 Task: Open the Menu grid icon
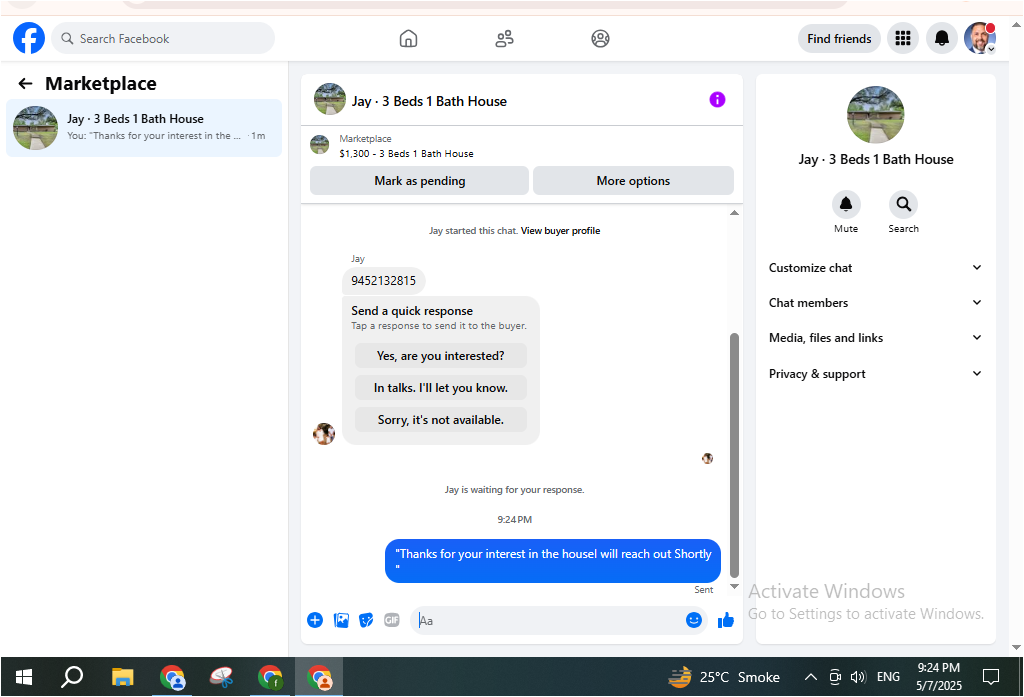pyautogui.click(x=903, y=39)
